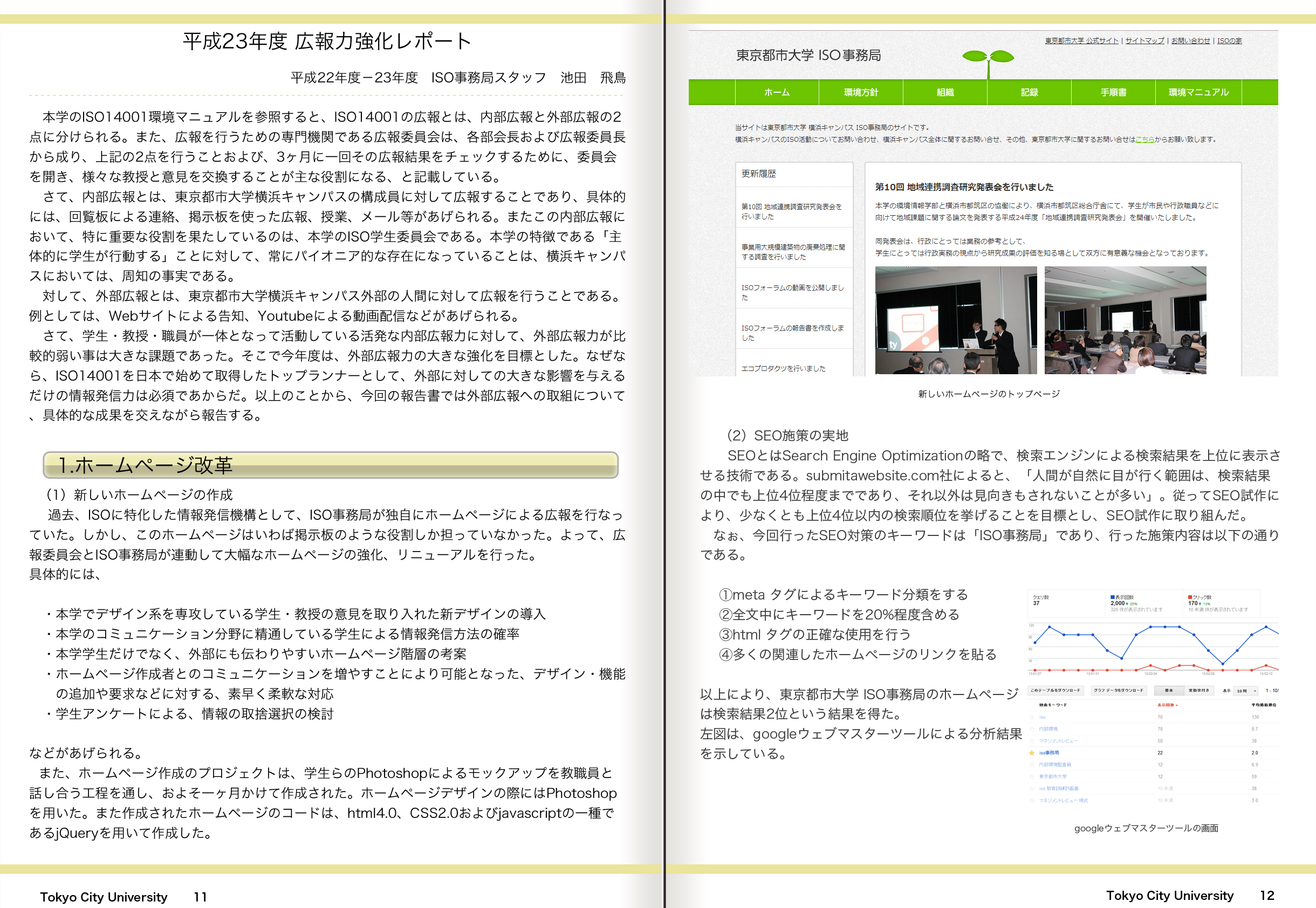Select the 環境マニュアル navigation tab
Screen dimensions: 1316x908
pos(1198,92)
